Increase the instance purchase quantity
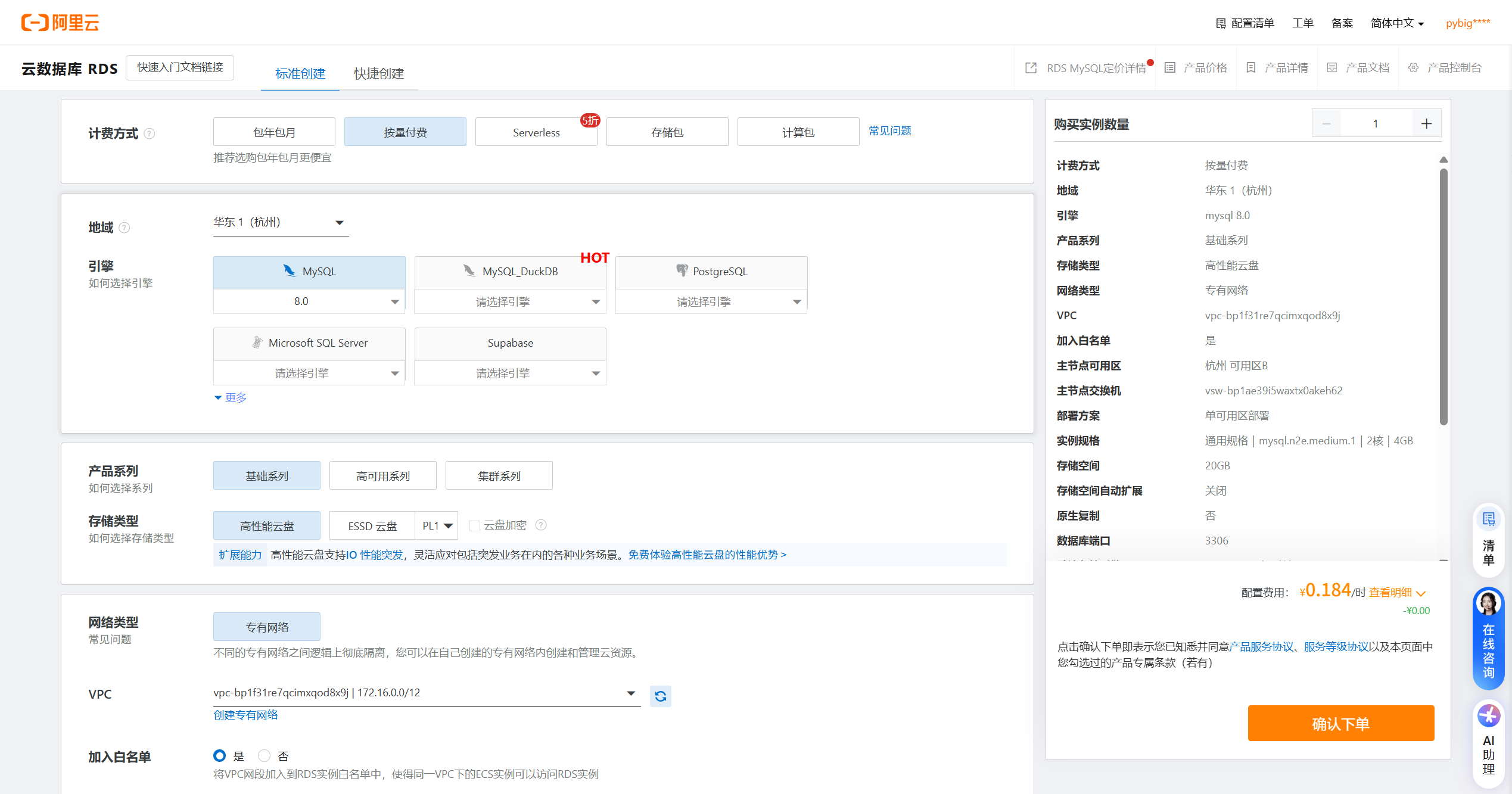This screenshot has width=1512, height=794. pyautogui.click(x=1426, y=124)
